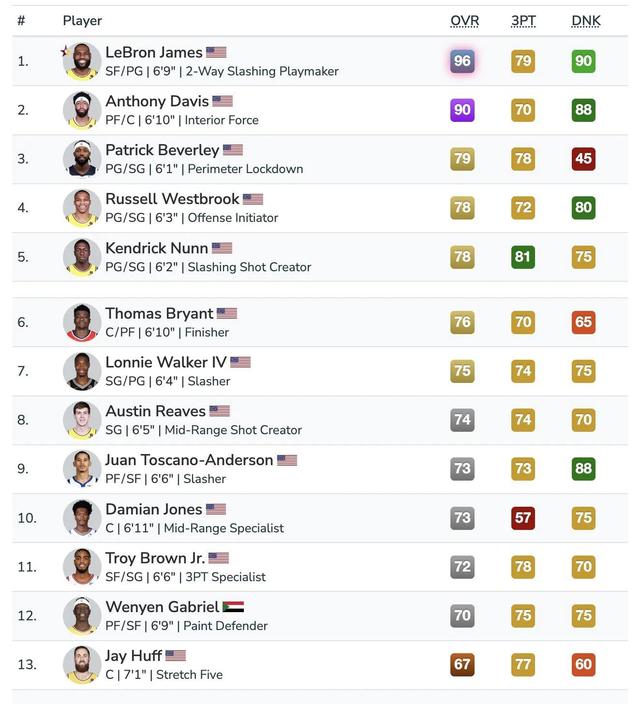This screenshot has height=704, width=640.
Task: Click Anthony Davis's purple 90 overall badge
Action: 462,110
